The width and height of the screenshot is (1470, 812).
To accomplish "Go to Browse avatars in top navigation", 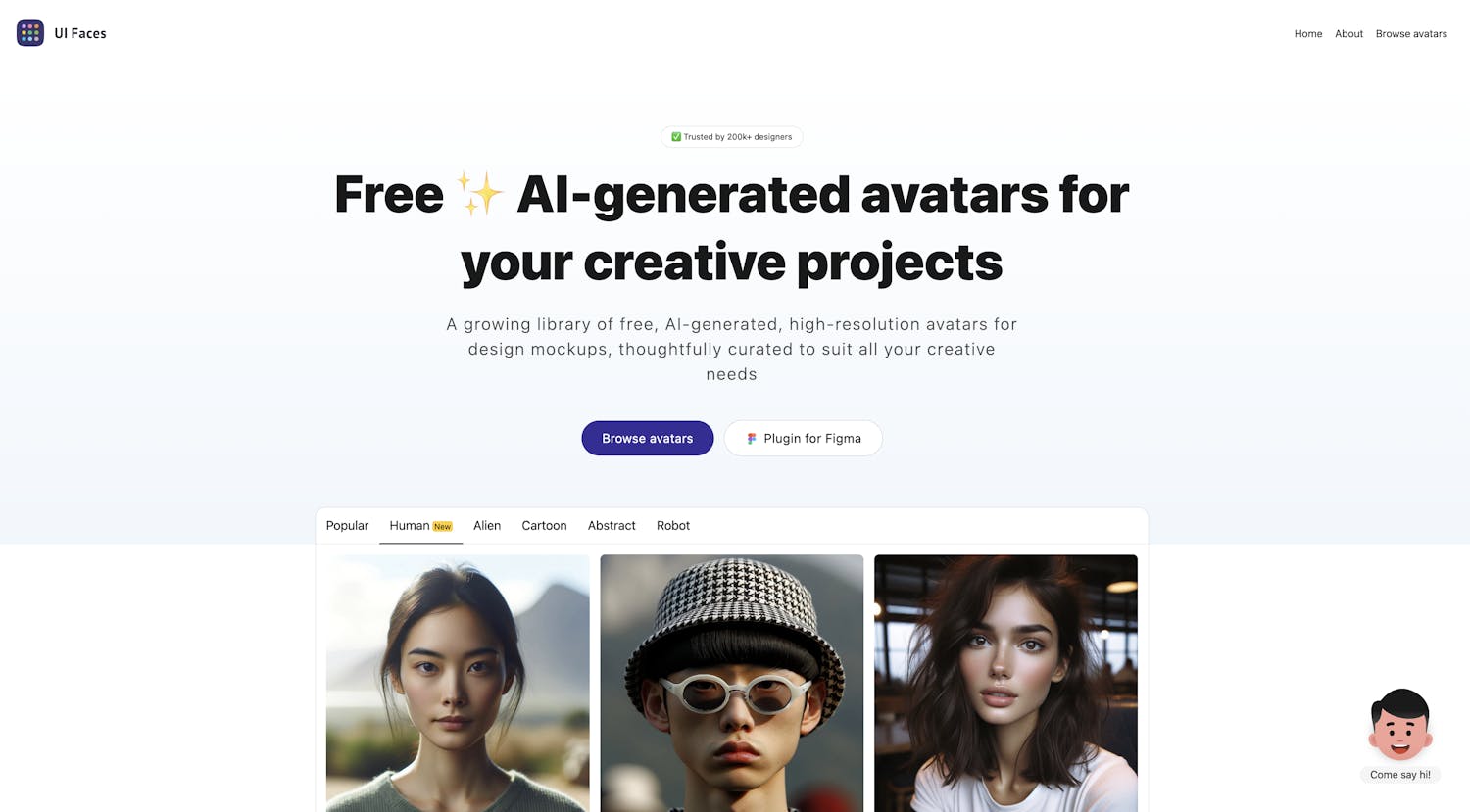I will pyautogui.click(x=1411, y=33).
